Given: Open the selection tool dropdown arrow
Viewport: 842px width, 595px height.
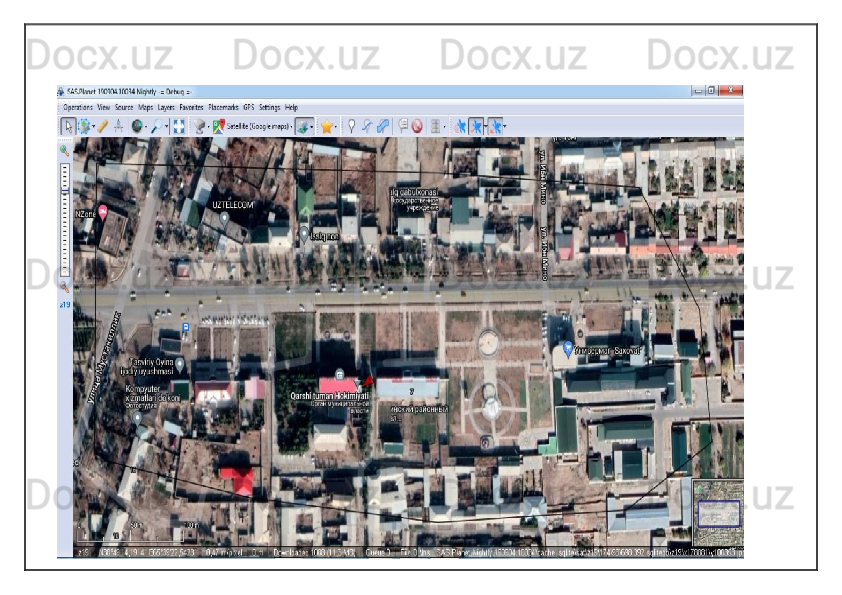Looking at the screenshot, I should coord(91,127).
